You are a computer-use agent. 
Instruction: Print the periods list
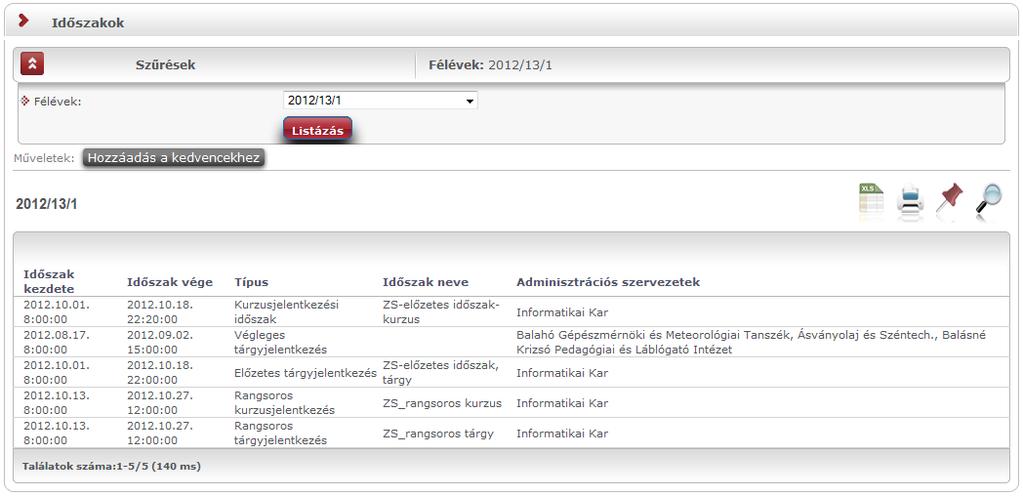(x=910, y=199)
